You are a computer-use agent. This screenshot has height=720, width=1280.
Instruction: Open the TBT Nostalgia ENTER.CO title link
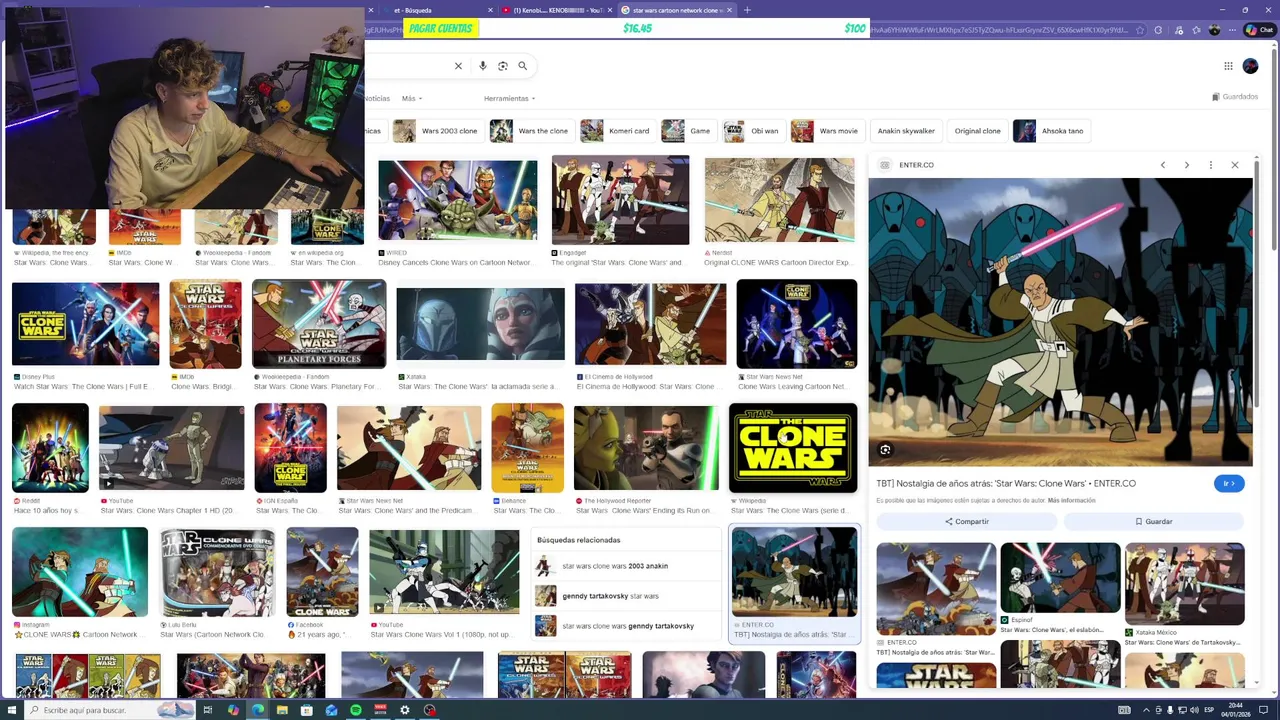[x=1006, y=484]
